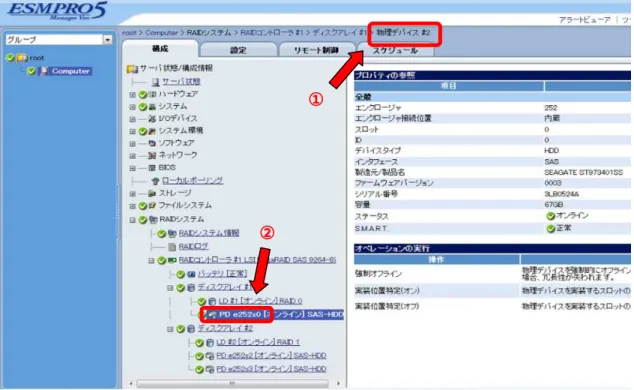Viewport: 634px width, 390px height.
Task: Open the RAIDログ link
Action: (194, 247)
